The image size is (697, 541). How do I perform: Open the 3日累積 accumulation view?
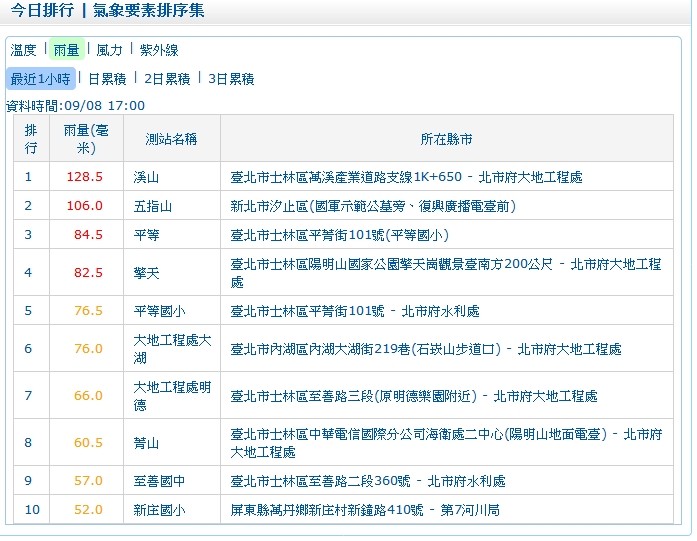point(231,79)
